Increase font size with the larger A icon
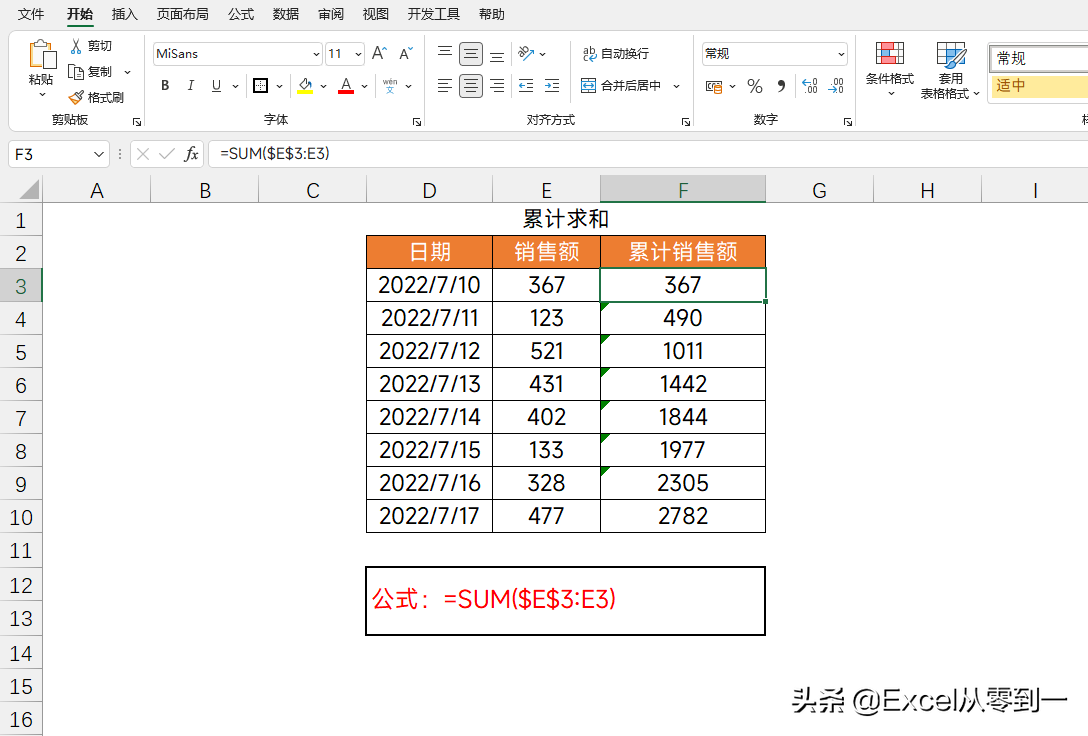Viewport: 1088px width, 736px height. 379,53
